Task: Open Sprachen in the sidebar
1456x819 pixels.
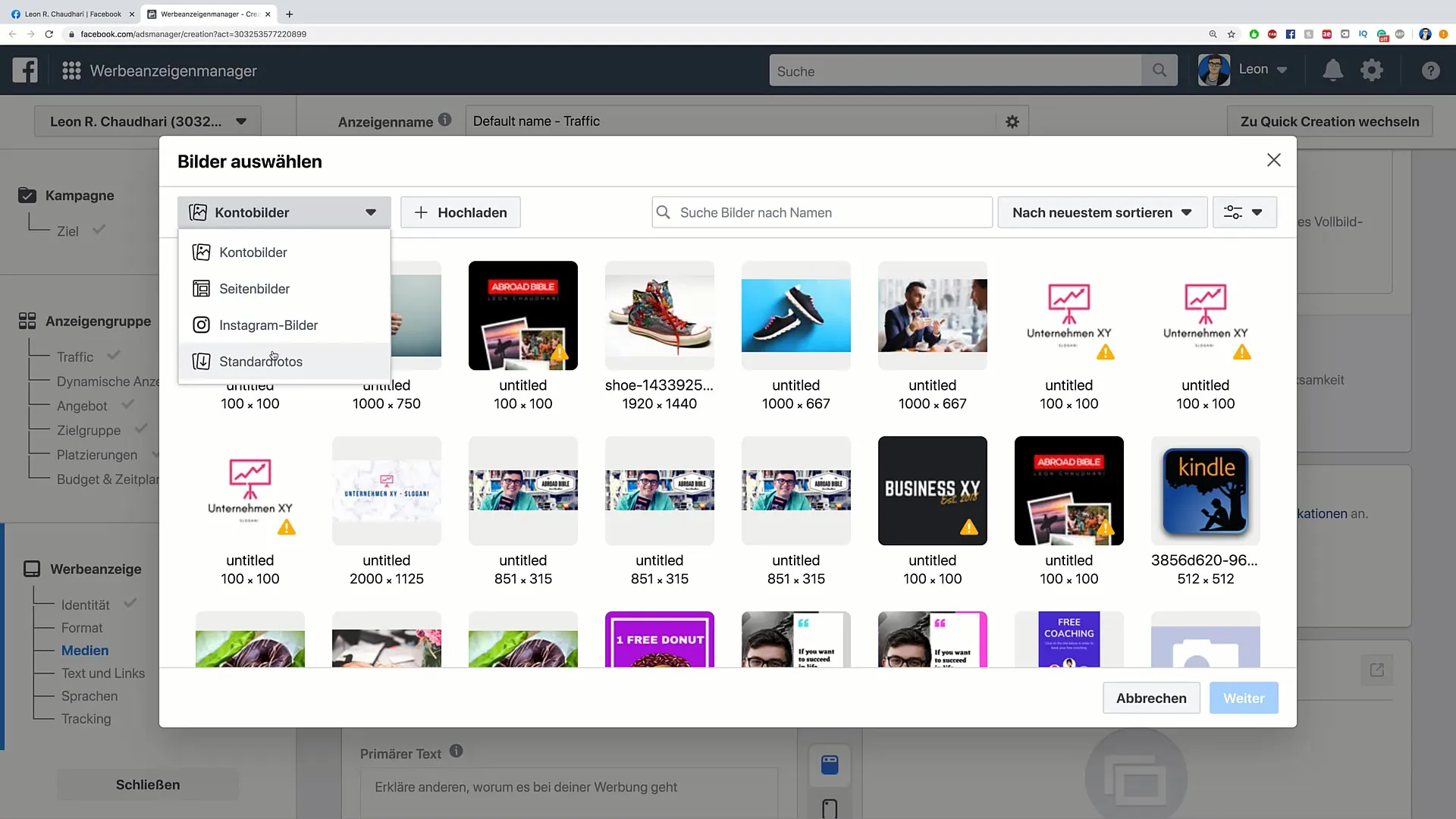Action: pos(89,696)
